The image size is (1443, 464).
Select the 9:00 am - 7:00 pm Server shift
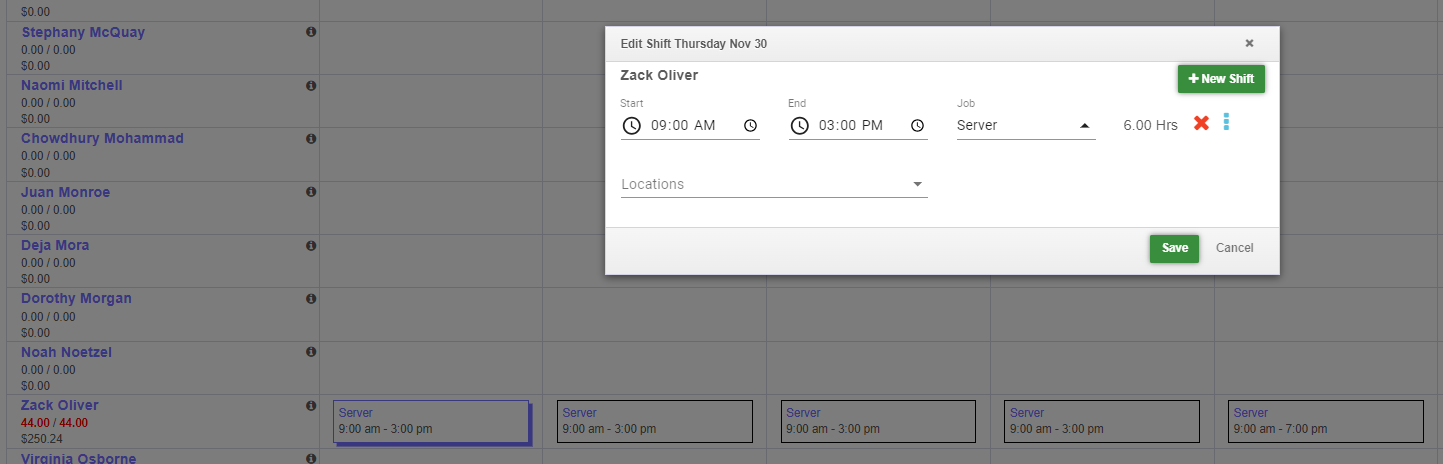(x=1325, y=421)
